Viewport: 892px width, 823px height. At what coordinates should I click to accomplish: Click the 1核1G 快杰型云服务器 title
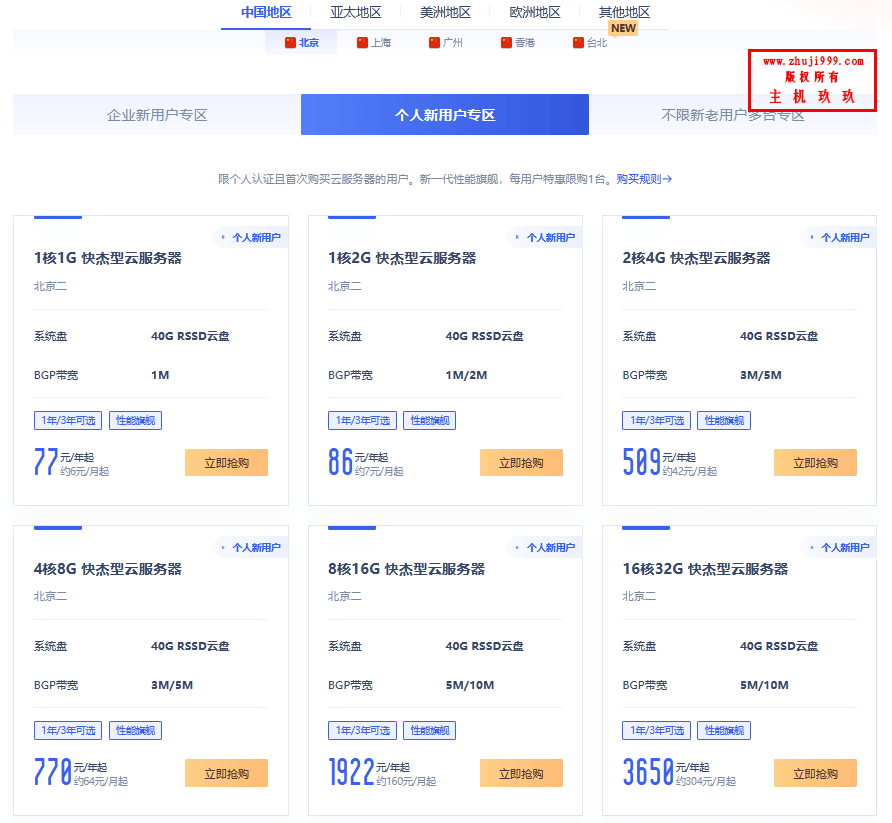[x=108, y=258]
